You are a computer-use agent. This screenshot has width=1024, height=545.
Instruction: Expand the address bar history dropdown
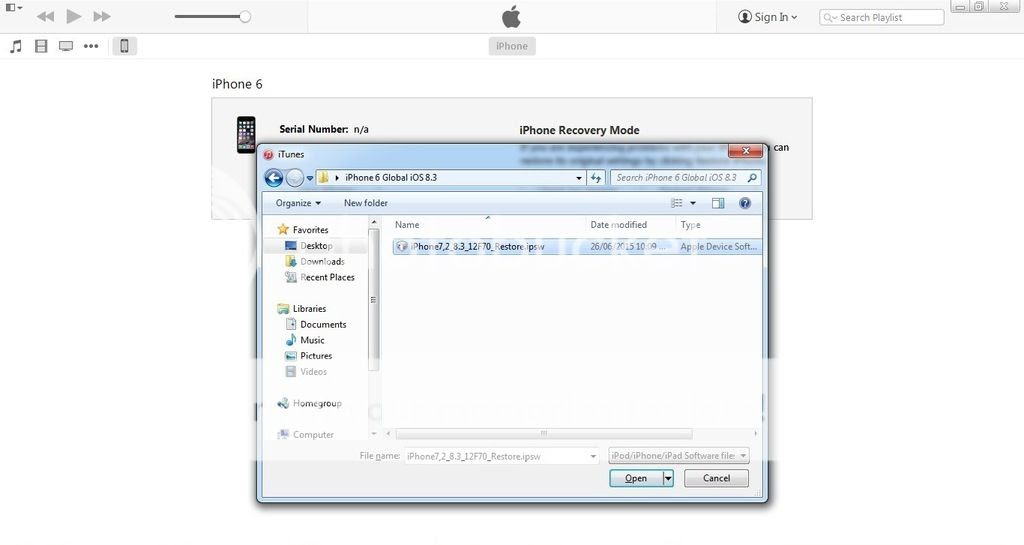point(579,178)
